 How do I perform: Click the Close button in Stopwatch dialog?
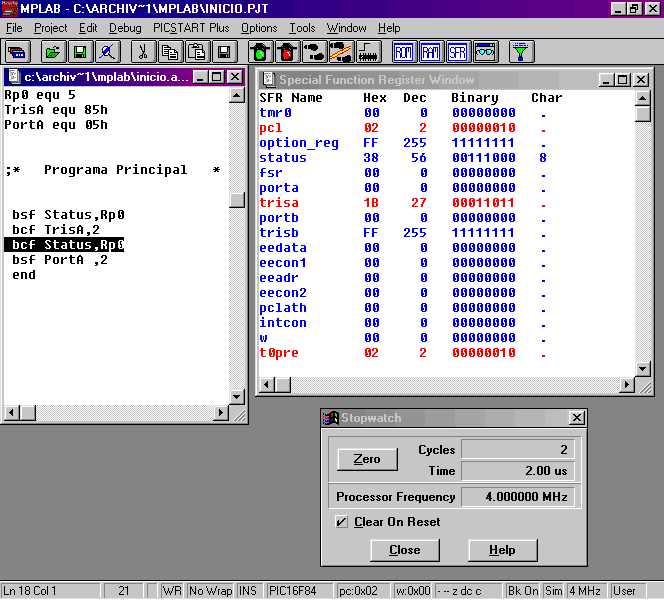coord(404,550)
